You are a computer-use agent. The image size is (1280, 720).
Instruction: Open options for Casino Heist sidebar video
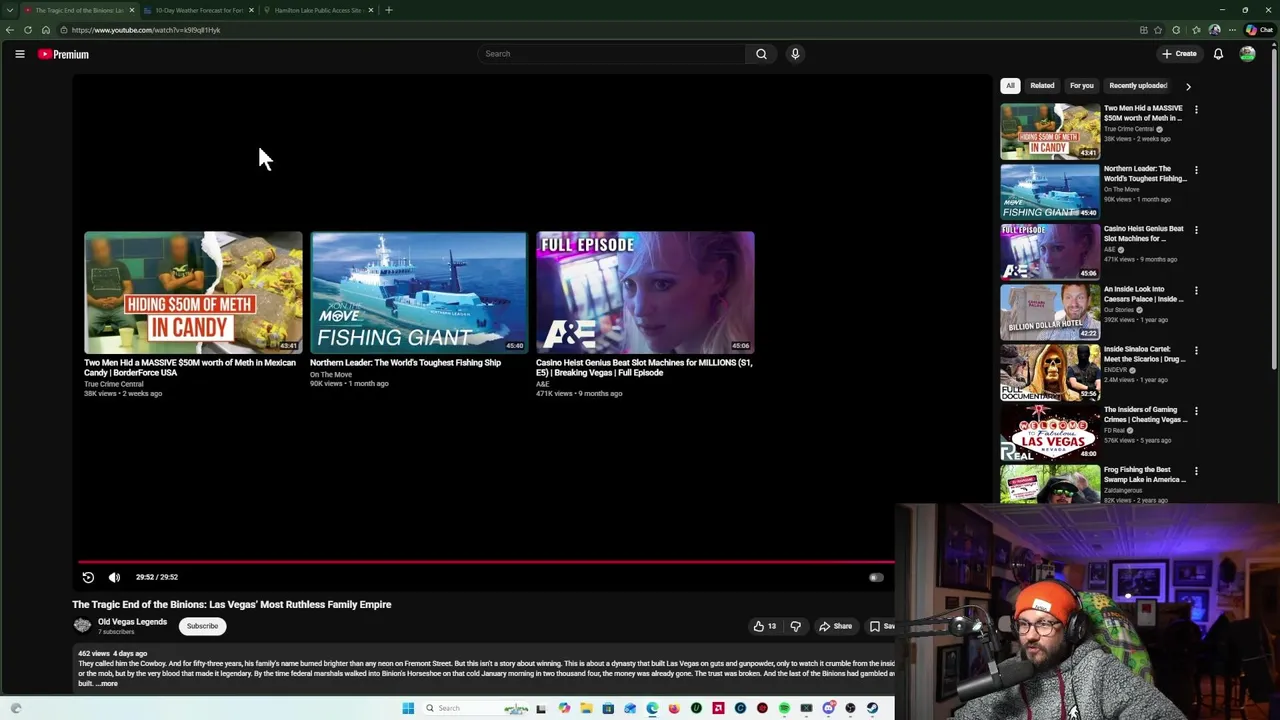click(1196, 230)
